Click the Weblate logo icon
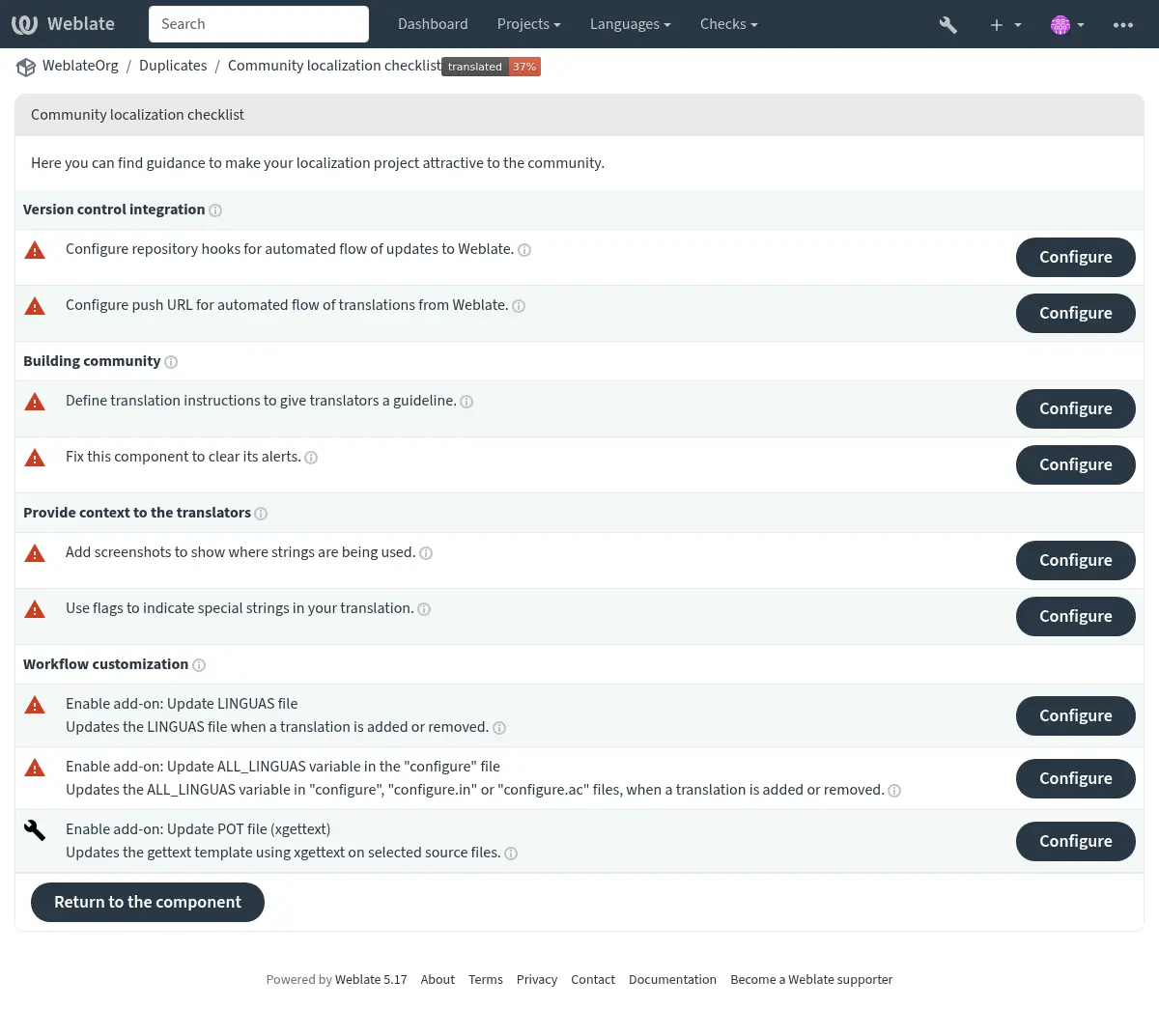The width and height of the screenshot is (1159, 1036). (24, 24)
